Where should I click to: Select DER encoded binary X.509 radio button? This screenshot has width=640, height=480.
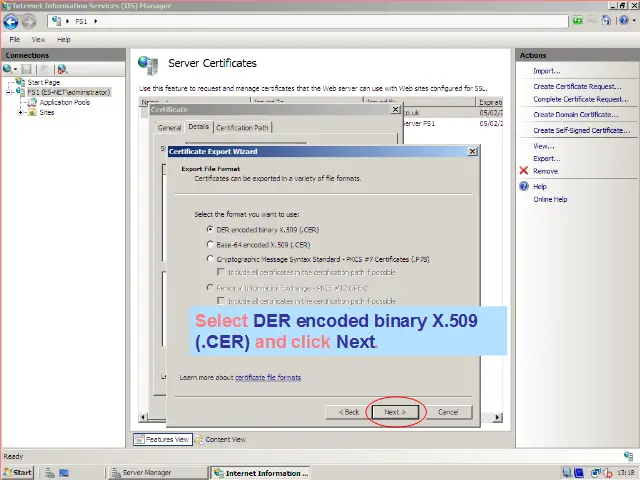(x=210, y=229)
